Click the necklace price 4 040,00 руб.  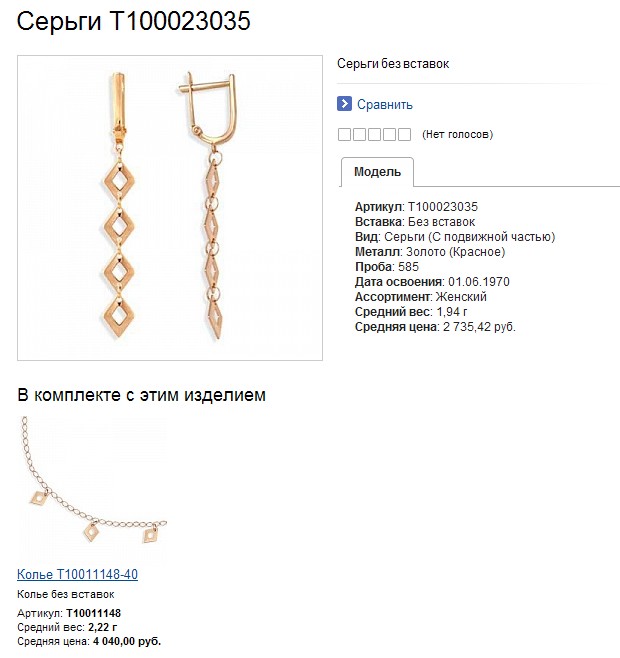click(x=127, y=641)
